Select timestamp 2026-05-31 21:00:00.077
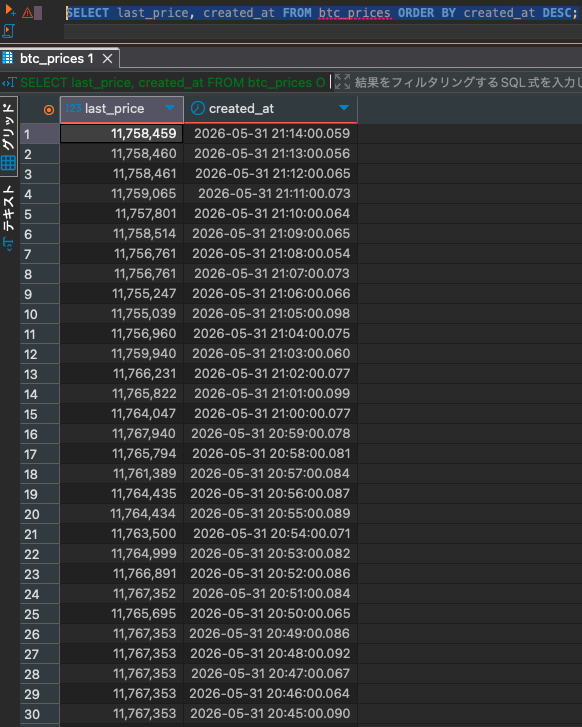Viewport: 582px width, 727px height. click(271, 414)
